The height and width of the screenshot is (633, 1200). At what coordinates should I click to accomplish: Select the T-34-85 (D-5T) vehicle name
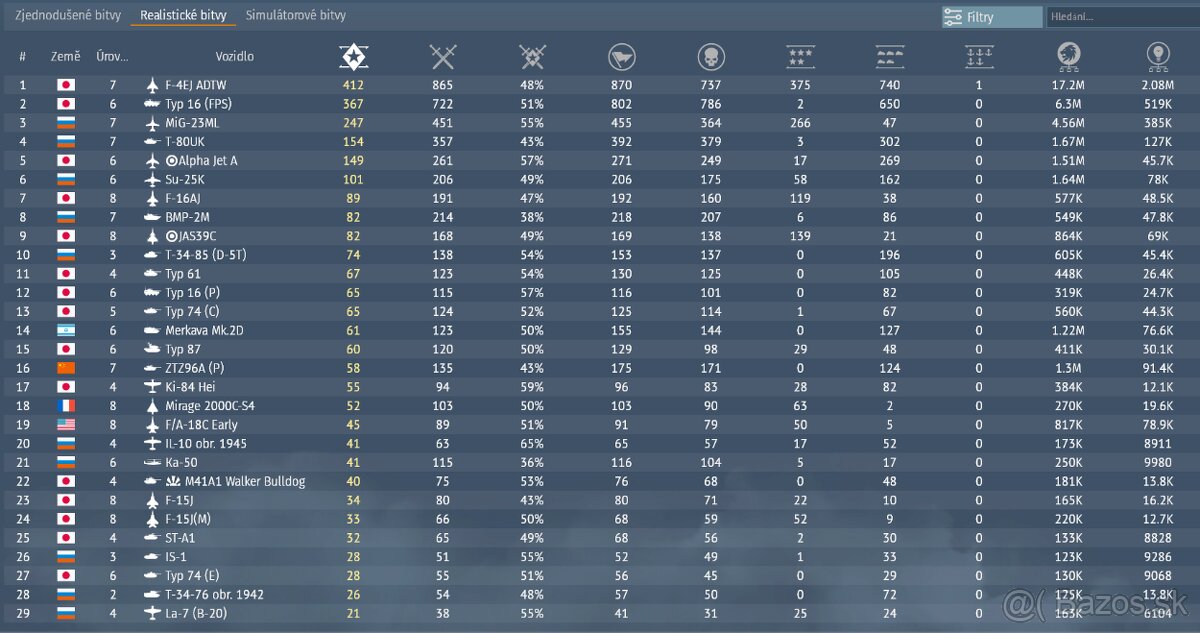(x=205, y=255)
